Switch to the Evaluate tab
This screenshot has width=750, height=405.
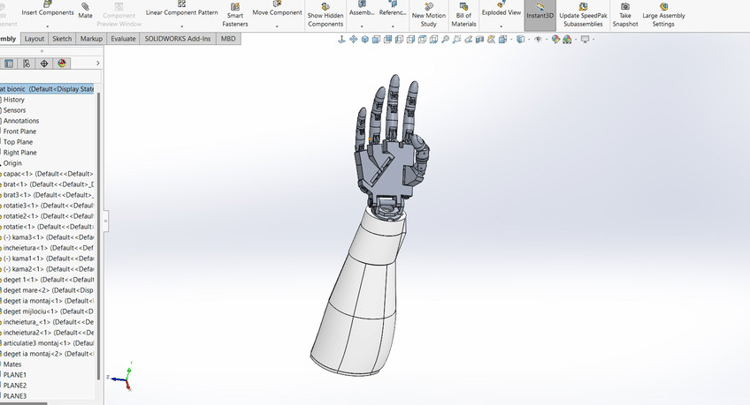click(123, 39)
